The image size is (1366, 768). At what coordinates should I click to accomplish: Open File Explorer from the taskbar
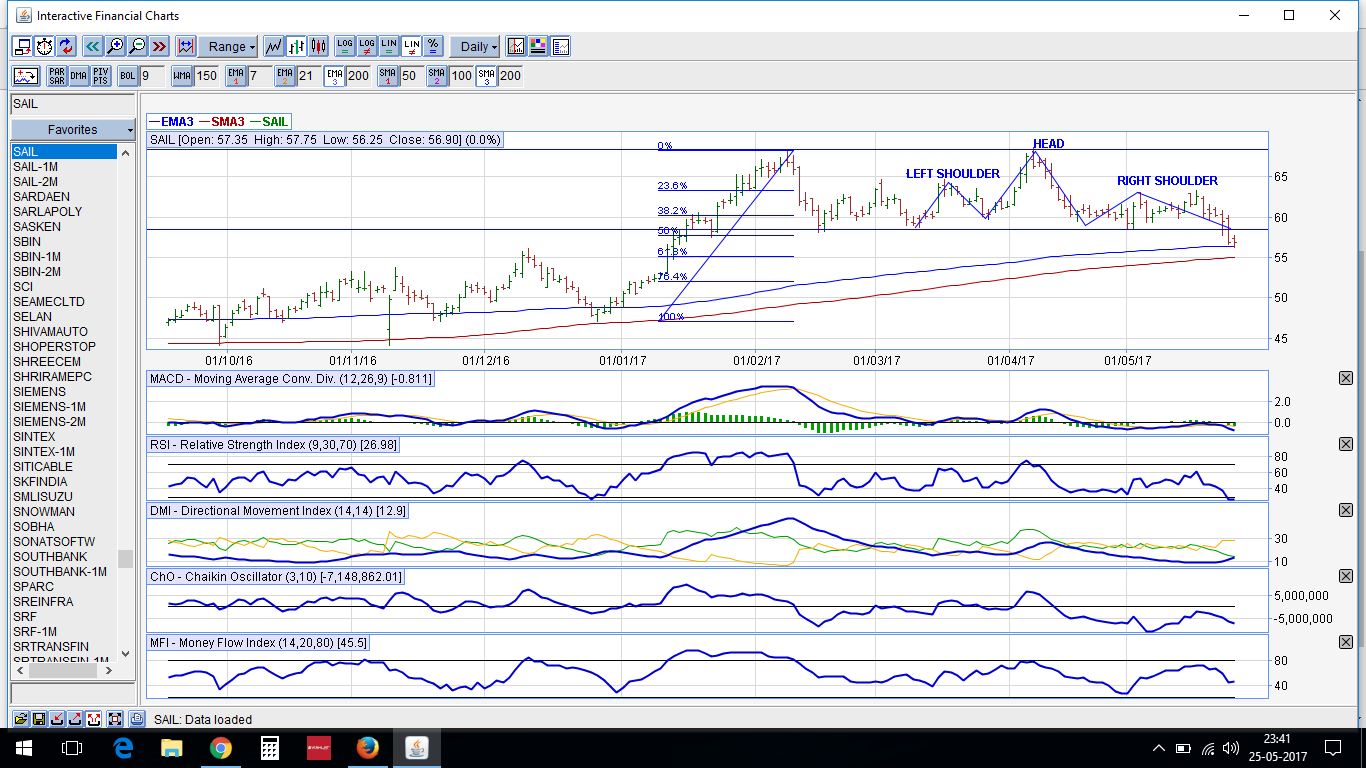click(x=172, y=748)
